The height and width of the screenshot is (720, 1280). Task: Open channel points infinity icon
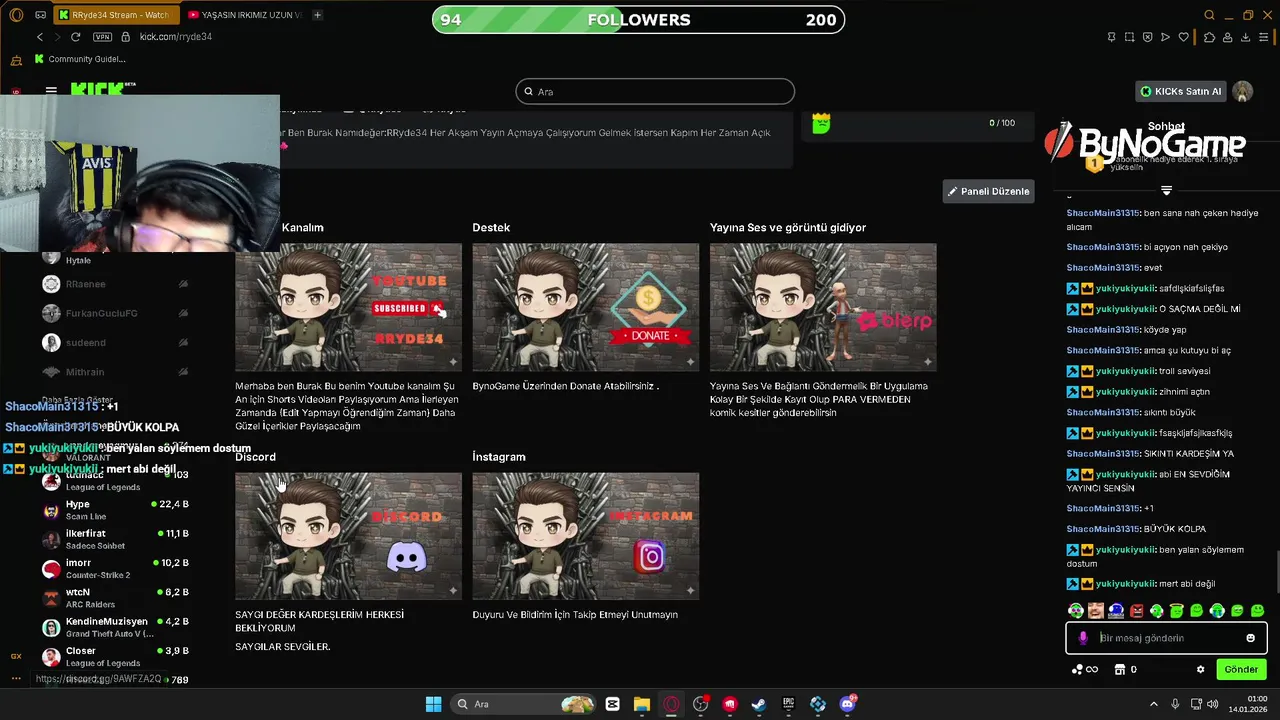tap(1085, 670)
